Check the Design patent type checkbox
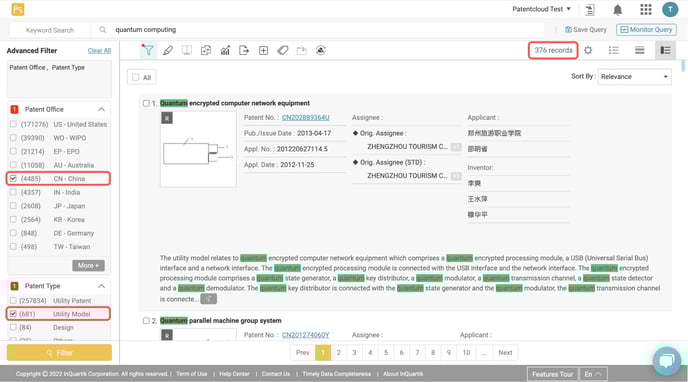Screen dimensions: 688x382 point(13,328)
